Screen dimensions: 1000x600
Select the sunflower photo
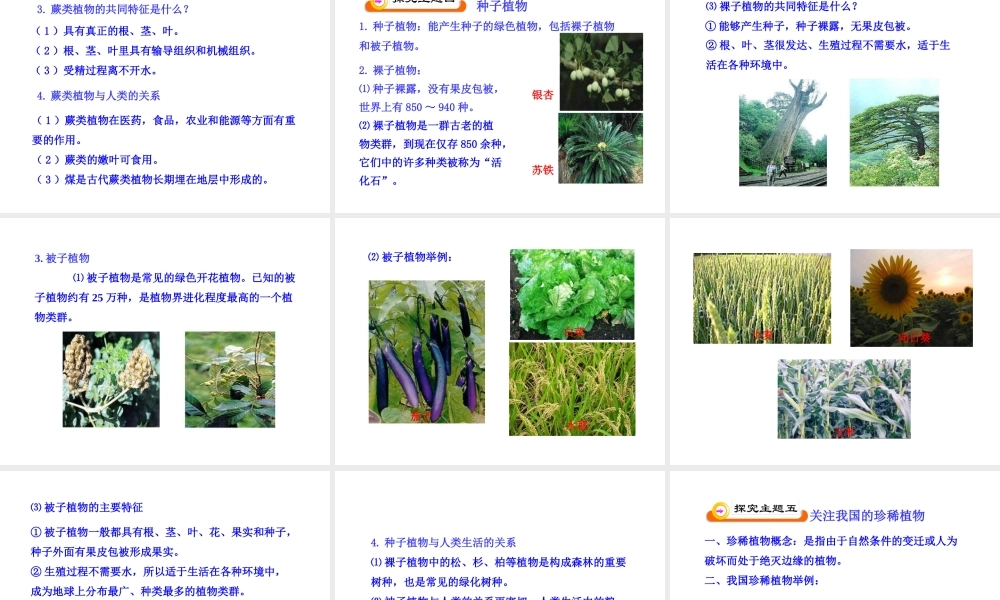pos(911,298)
